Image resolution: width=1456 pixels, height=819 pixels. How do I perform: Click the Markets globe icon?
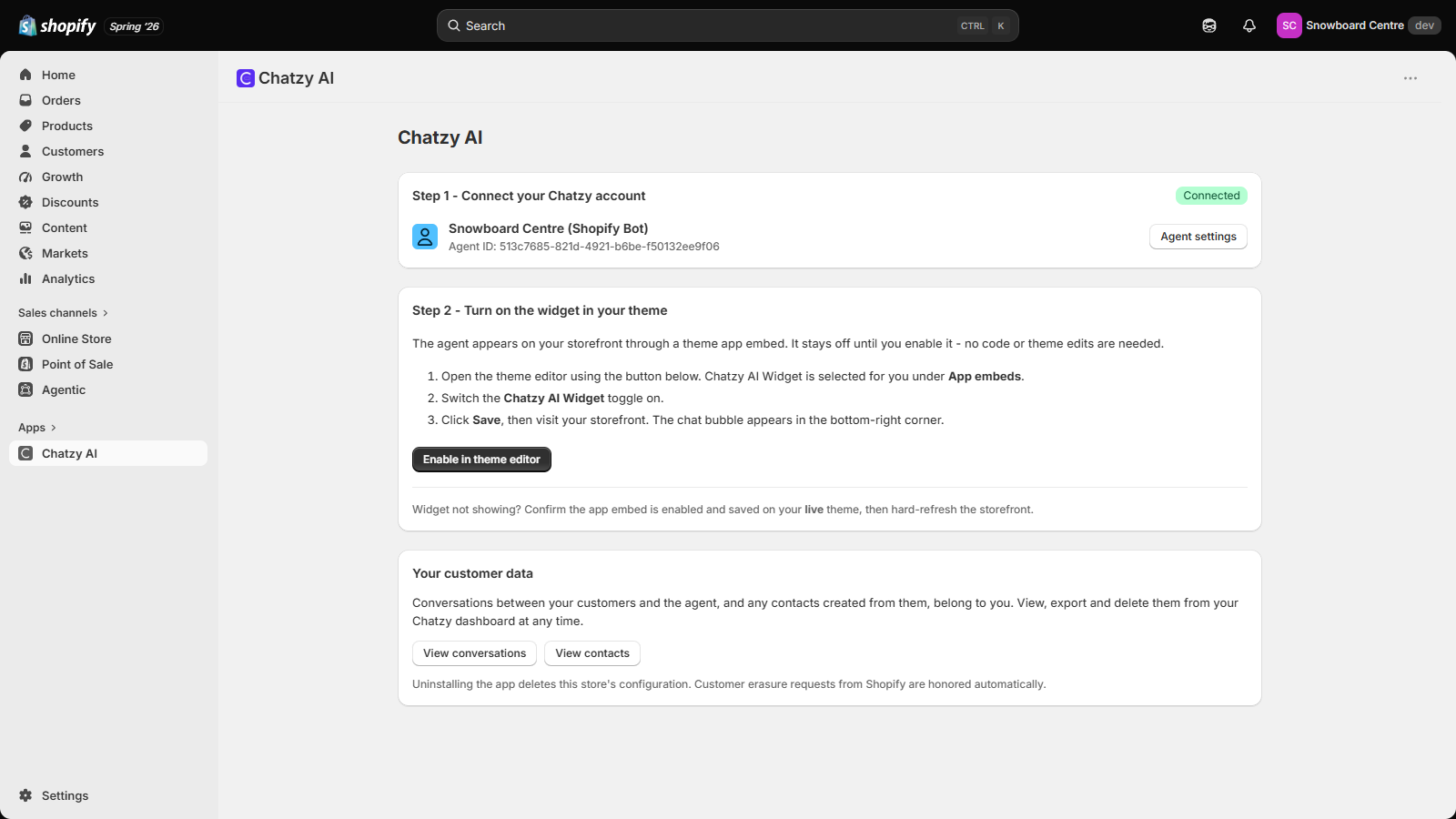(25, 253)
